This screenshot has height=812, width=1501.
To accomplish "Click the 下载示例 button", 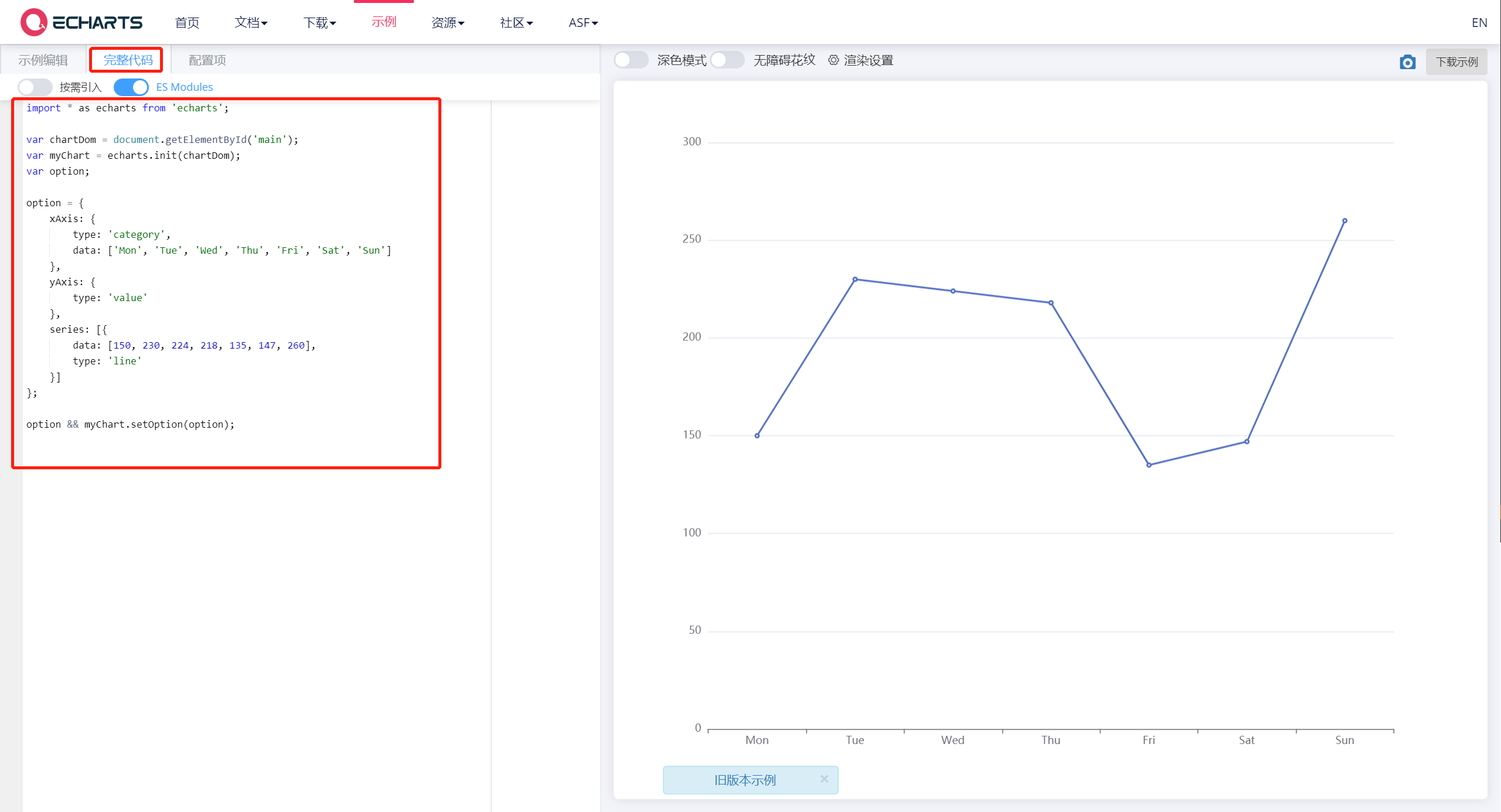I will pos(1457,61).
